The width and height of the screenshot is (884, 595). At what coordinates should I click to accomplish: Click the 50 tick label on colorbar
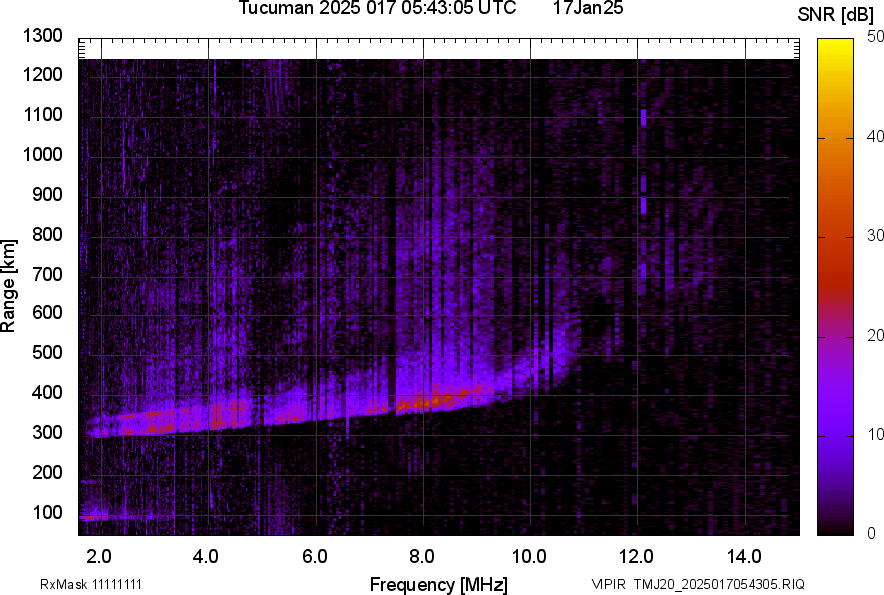click(x=876, y=37)
